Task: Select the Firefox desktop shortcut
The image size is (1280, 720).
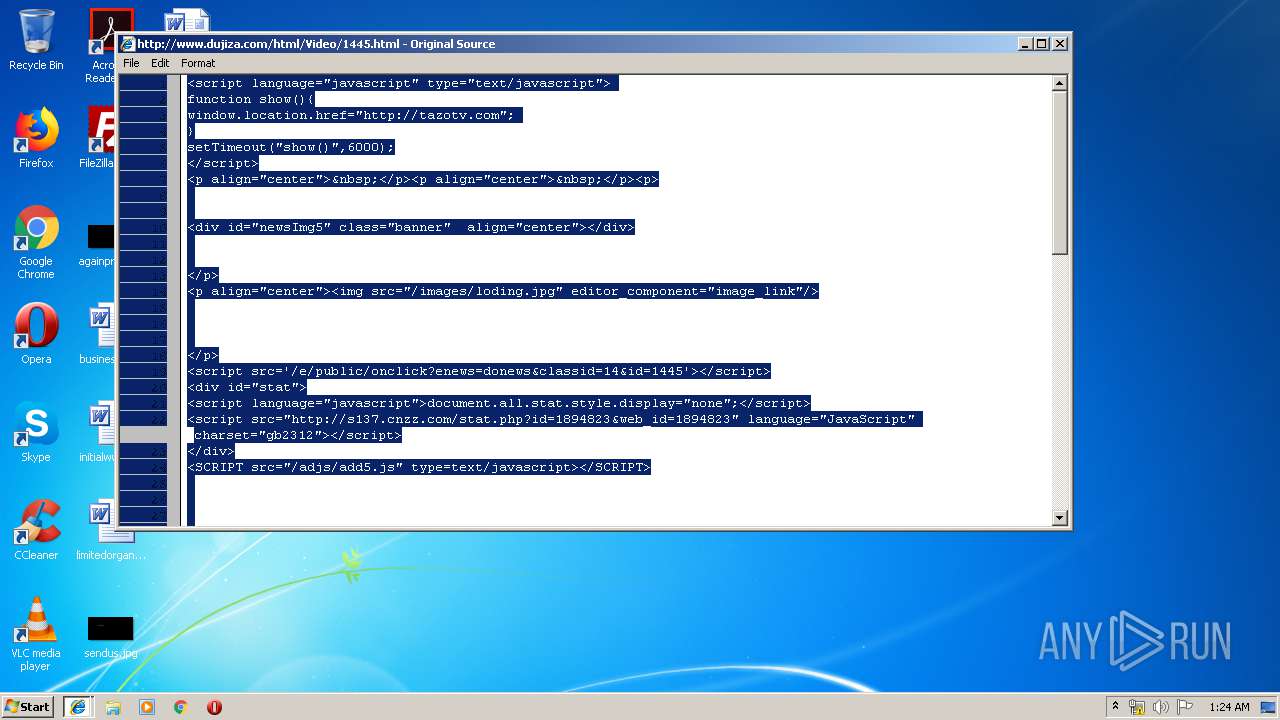Action: click(x=36, y=138)
